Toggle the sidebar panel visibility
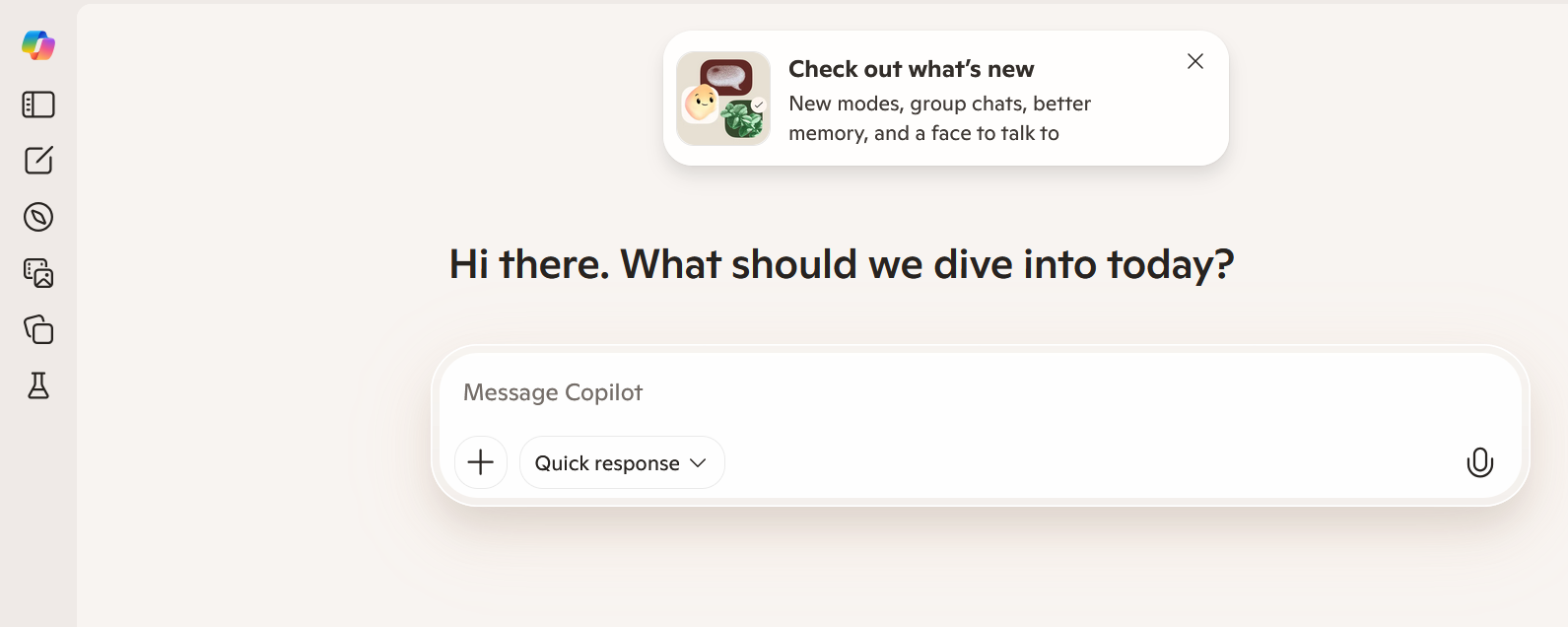 [37, 104]
